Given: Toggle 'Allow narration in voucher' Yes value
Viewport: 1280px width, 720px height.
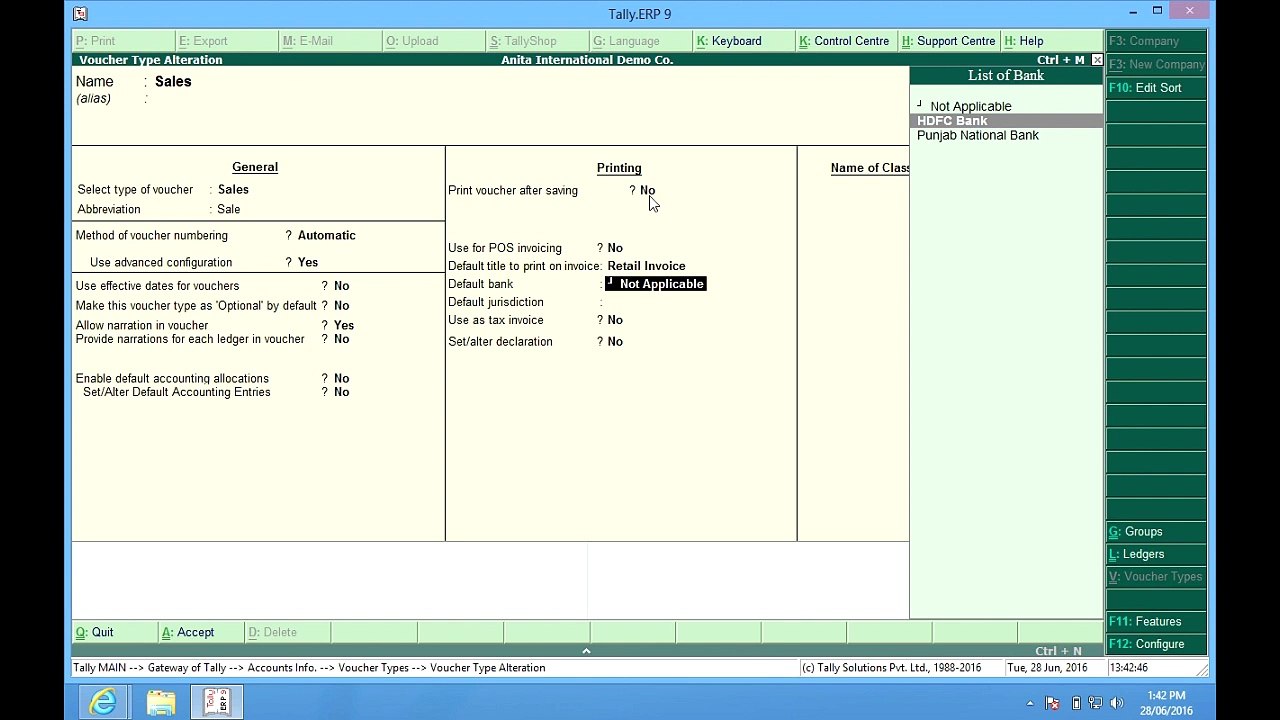Looking at the screenshot, I should tap(344, 325).
